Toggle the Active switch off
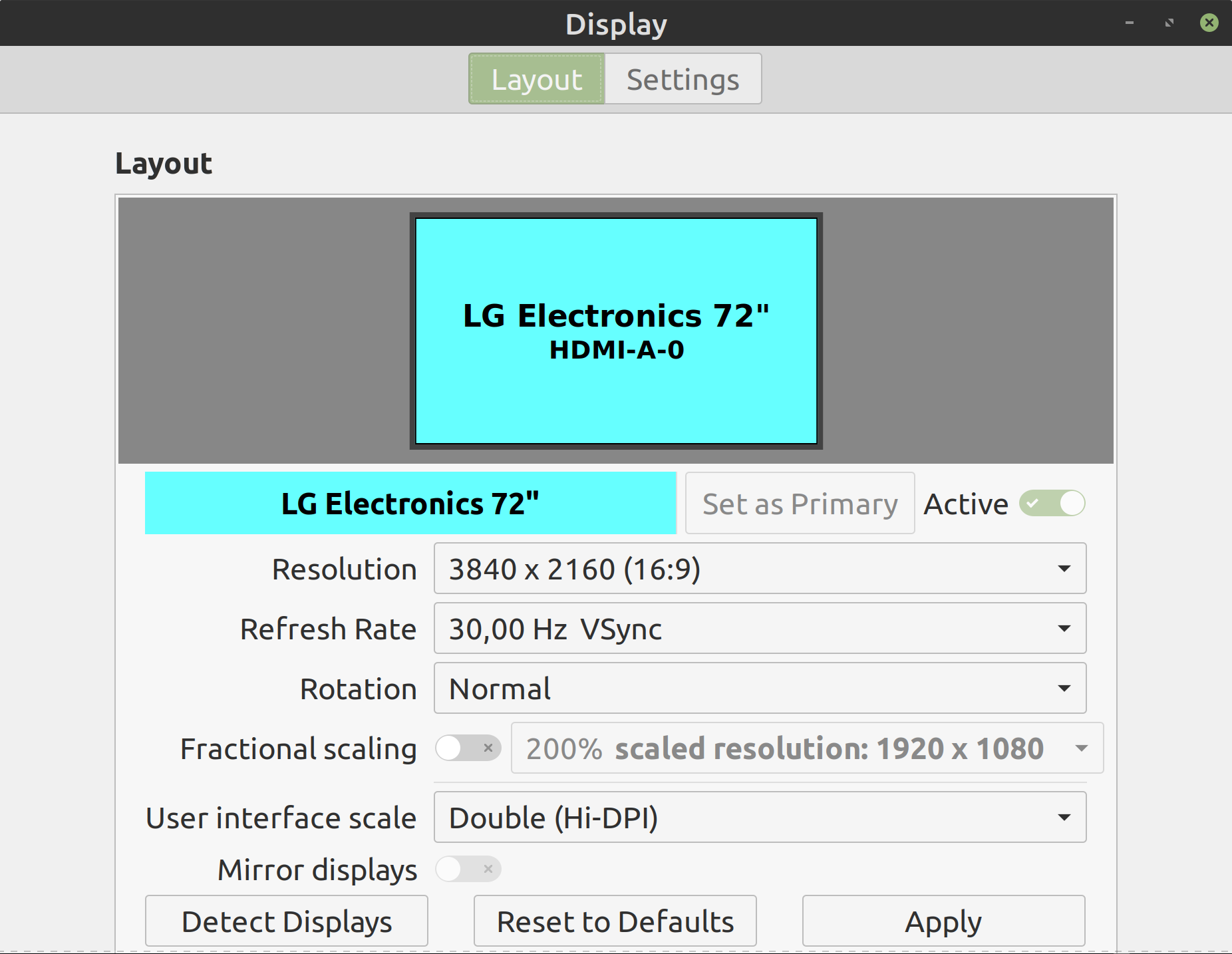The image size is (1232, 954). (x=1052, y=504)
